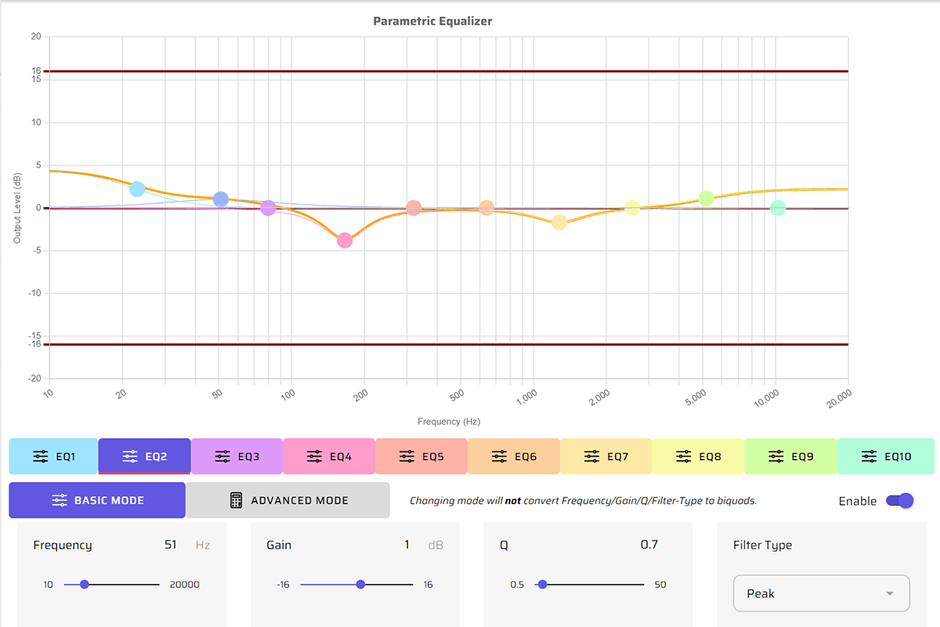Switch to Advanced Mode
Image resolution: width=940 pixels, height=627 pixels.
pyautogui.click(x=288, y=500)
